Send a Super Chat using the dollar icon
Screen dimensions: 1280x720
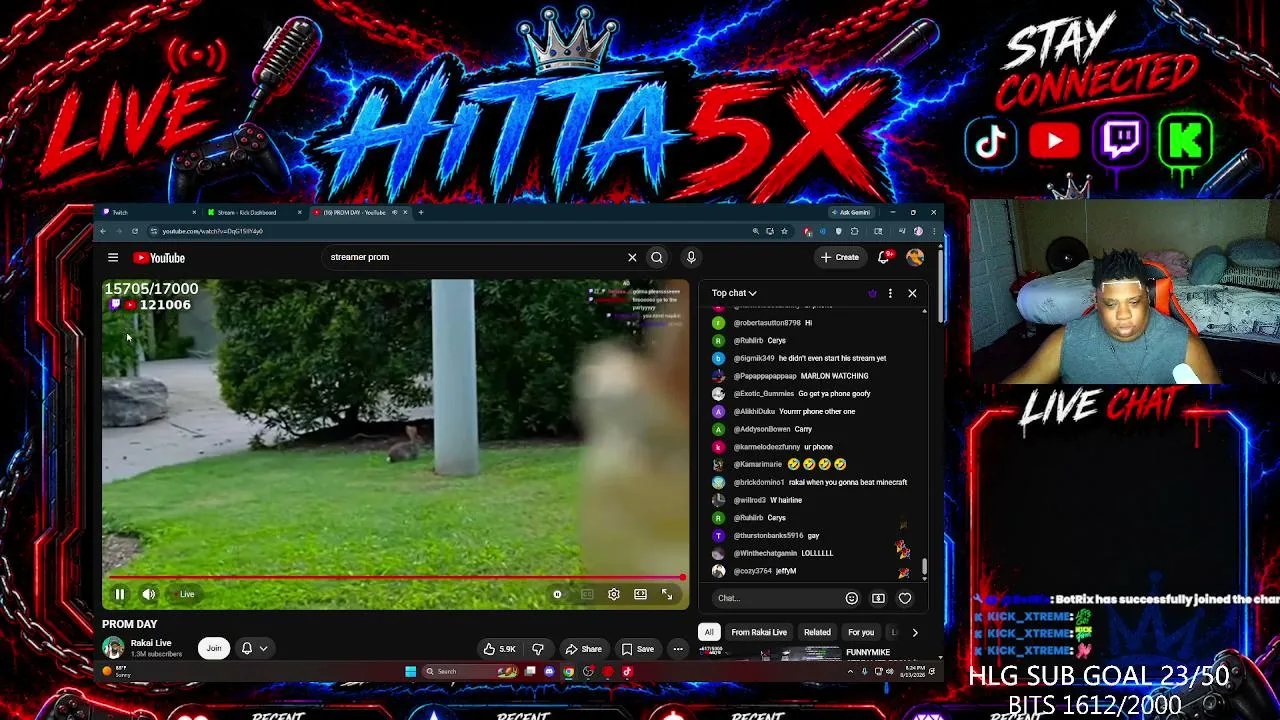tap(878, 598)
